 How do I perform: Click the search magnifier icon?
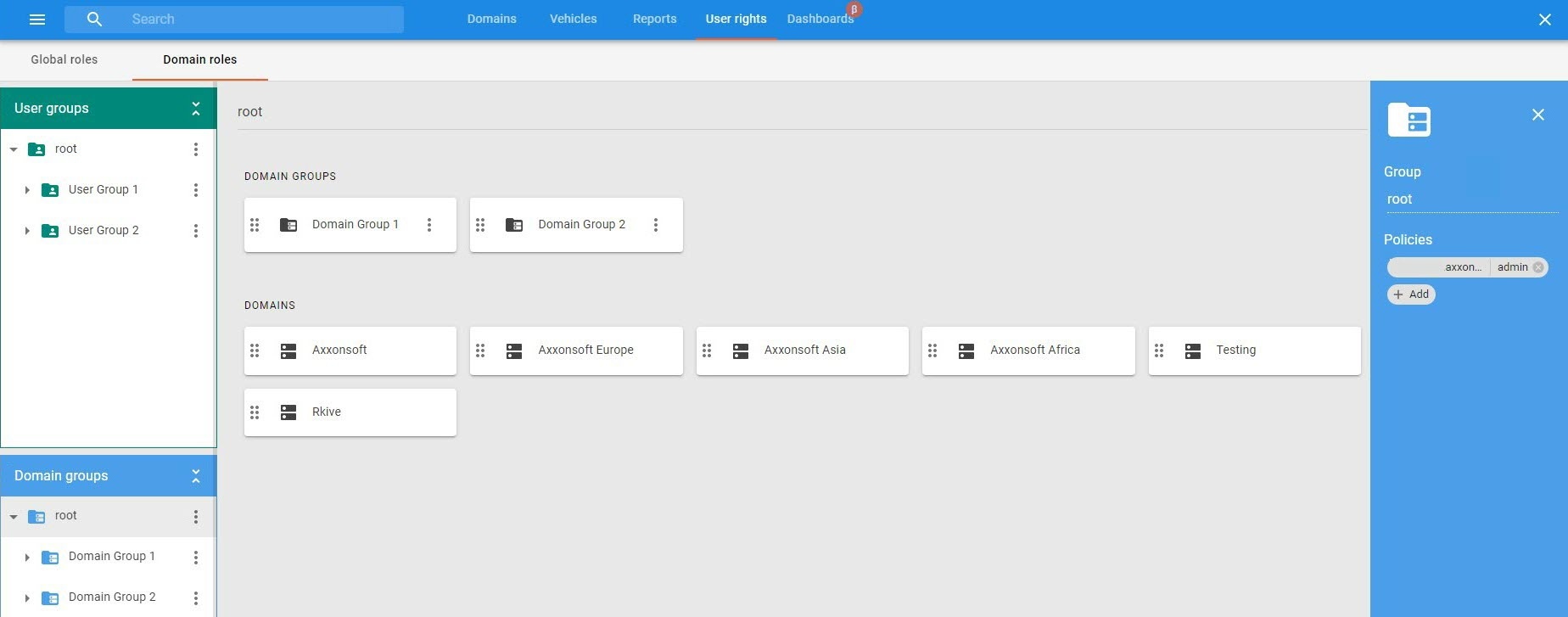(x=94, y=20)
